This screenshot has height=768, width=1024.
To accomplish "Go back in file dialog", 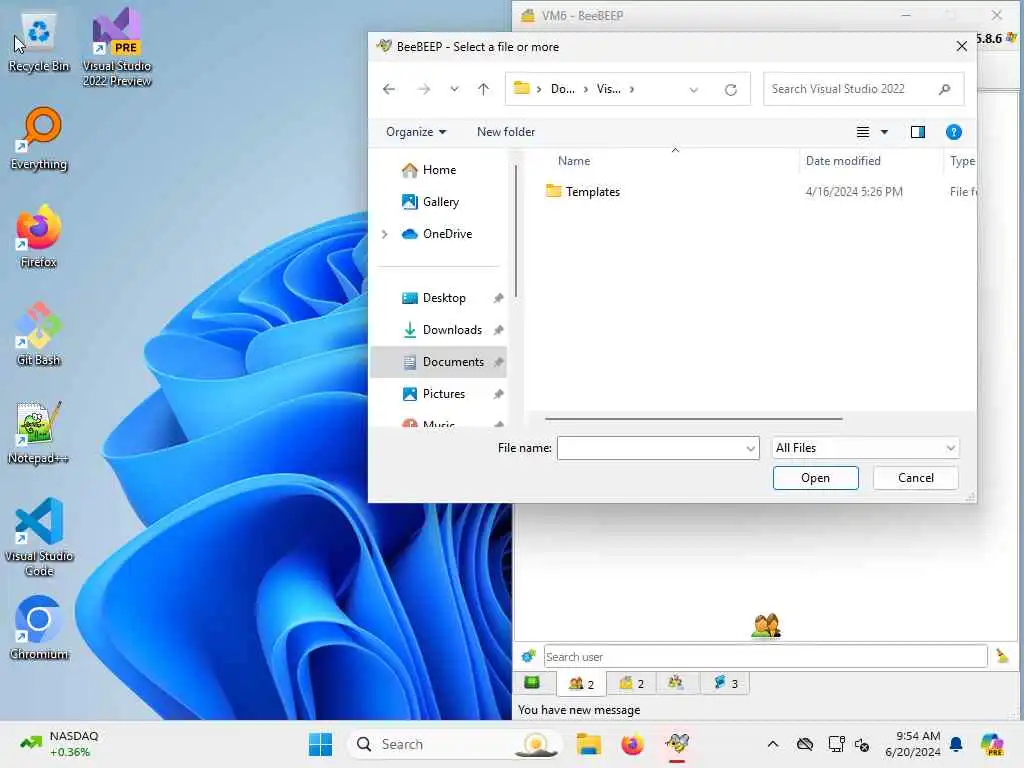I will pyautogui.click(x=389, y=89).
